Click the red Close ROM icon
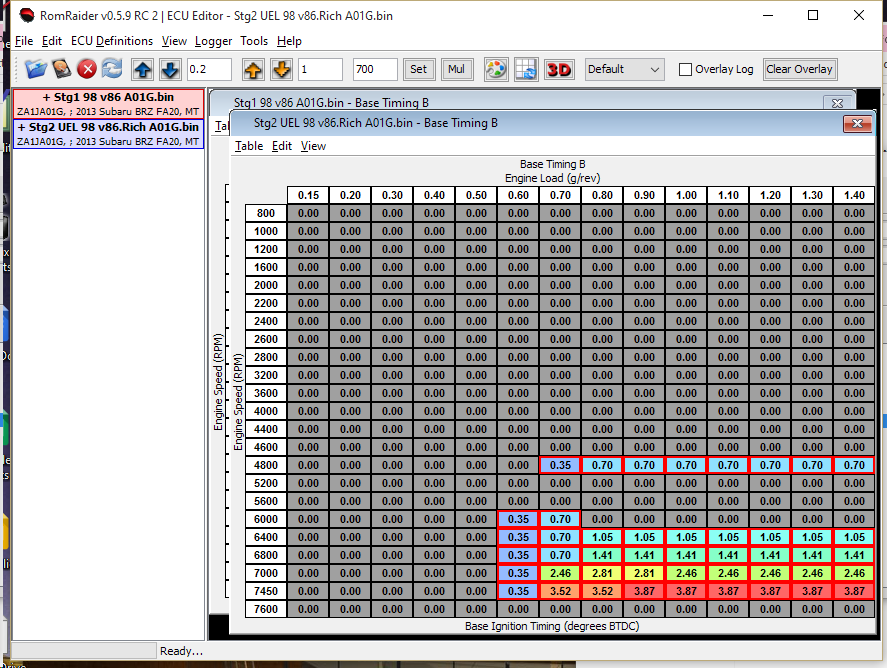This screenshot has width=887, height=668. (x=87, y=69)
